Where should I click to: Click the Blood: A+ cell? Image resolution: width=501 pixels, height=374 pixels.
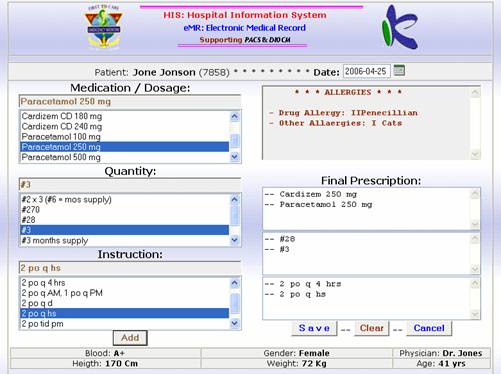105,353
